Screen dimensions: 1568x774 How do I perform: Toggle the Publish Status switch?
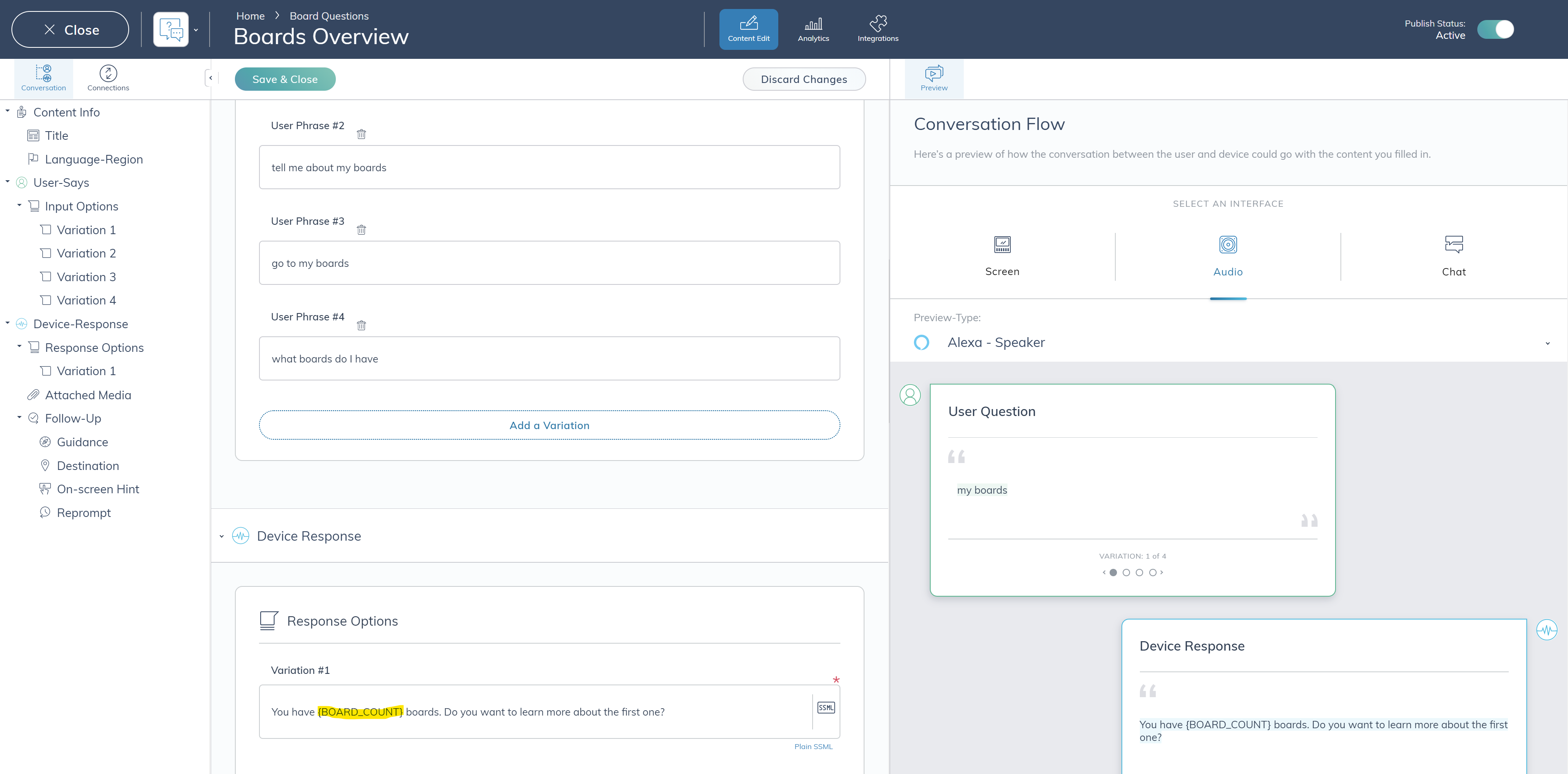pyautogui.click(x=1495, y=29)
